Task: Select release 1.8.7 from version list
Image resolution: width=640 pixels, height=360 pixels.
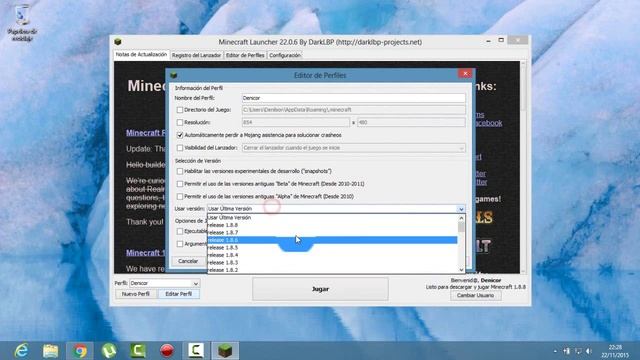Action: [332, 233]
